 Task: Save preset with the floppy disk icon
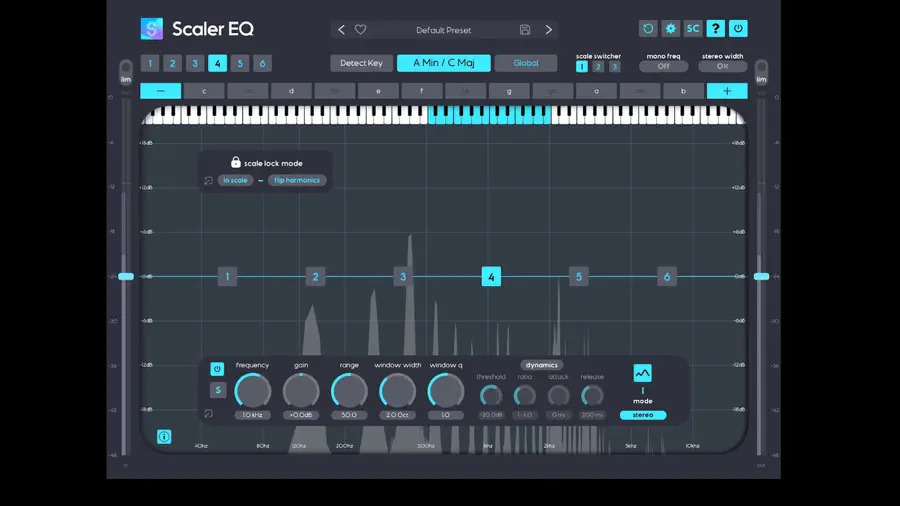coord(525,29)
